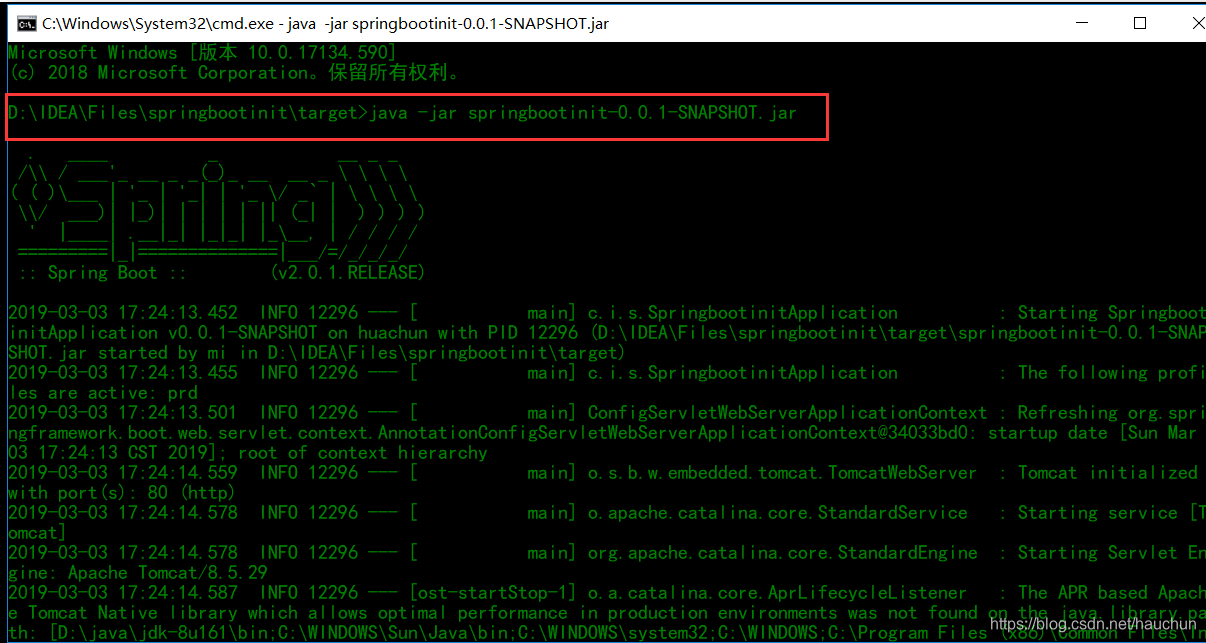Screen dimensions: 1206x643
Task: Click the '2019-03-03 17:24:13.455' timestamp
Action: (x=123, y=372)
